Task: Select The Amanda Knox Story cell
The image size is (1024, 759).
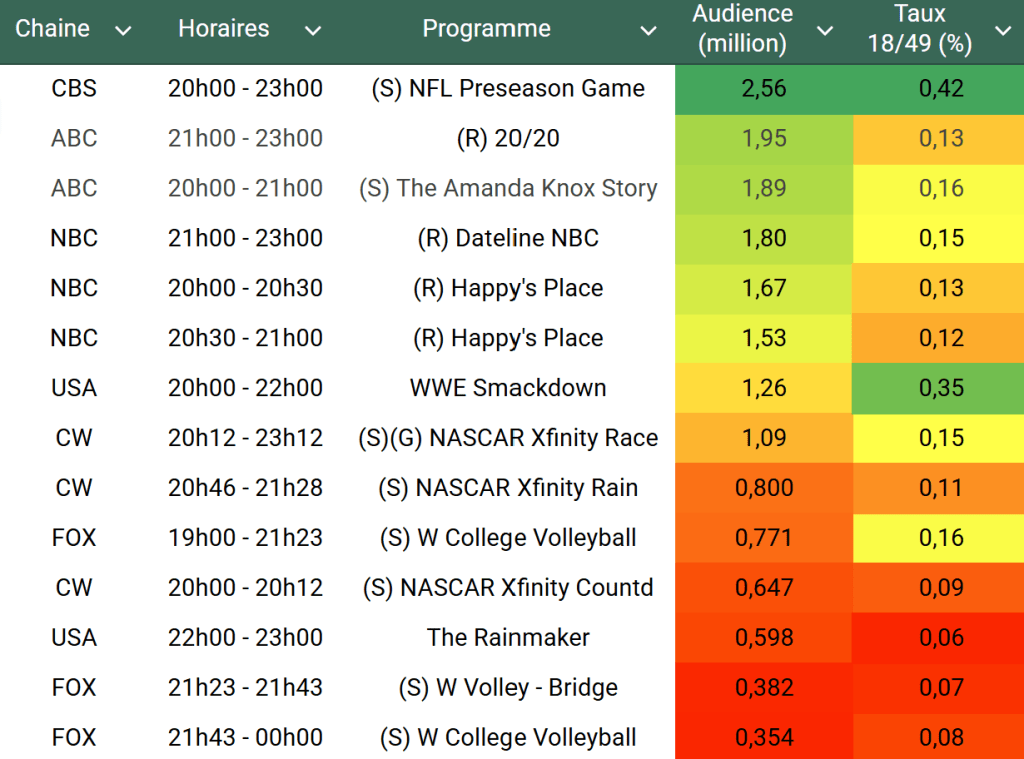Action: (x=508, y=189)
